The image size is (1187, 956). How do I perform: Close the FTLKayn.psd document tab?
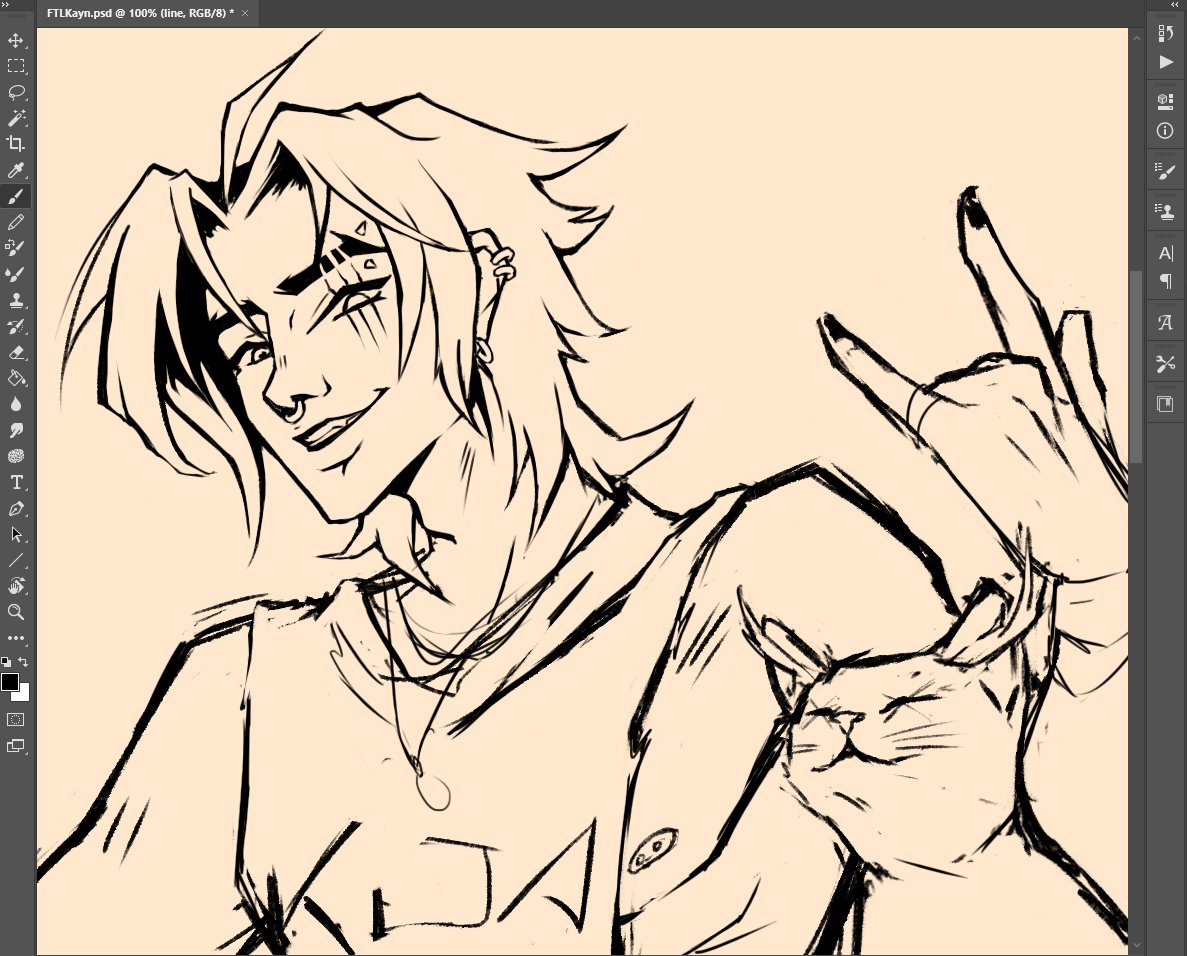click(245, 13)
